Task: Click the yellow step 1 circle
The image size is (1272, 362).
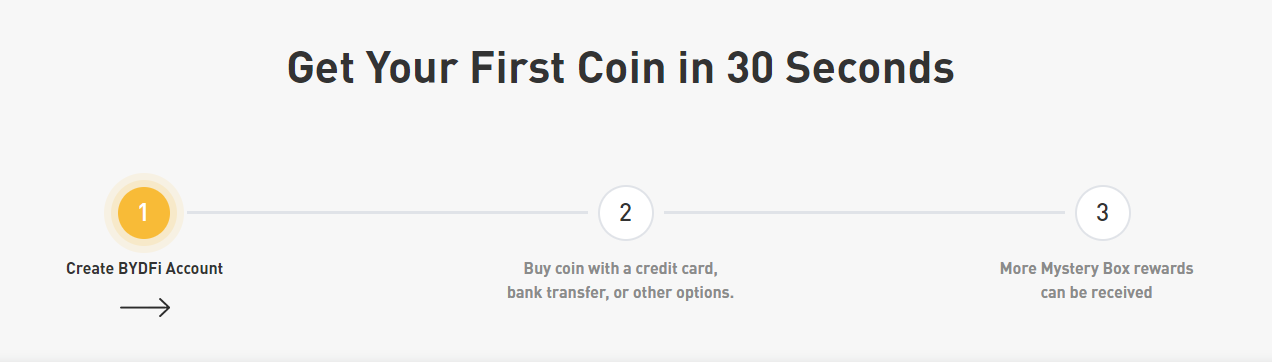Action: click(x=144, y=212)
